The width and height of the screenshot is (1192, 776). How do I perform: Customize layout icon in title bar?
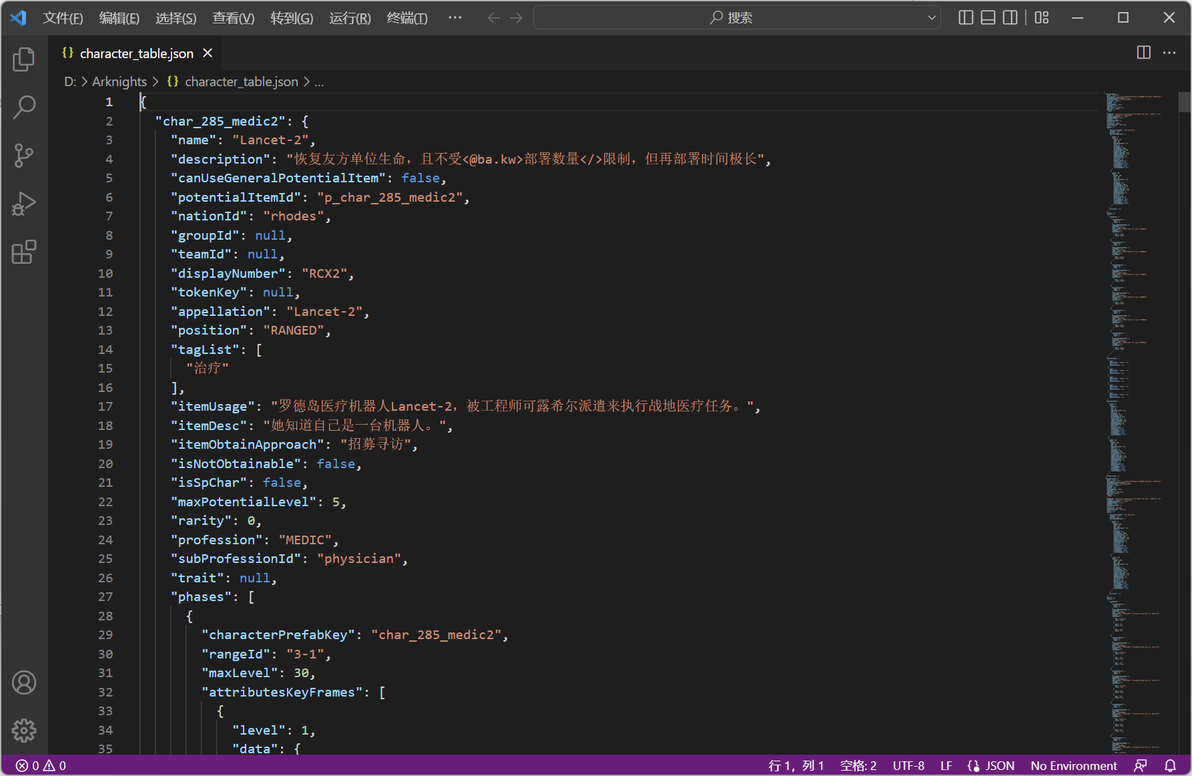1041,17
